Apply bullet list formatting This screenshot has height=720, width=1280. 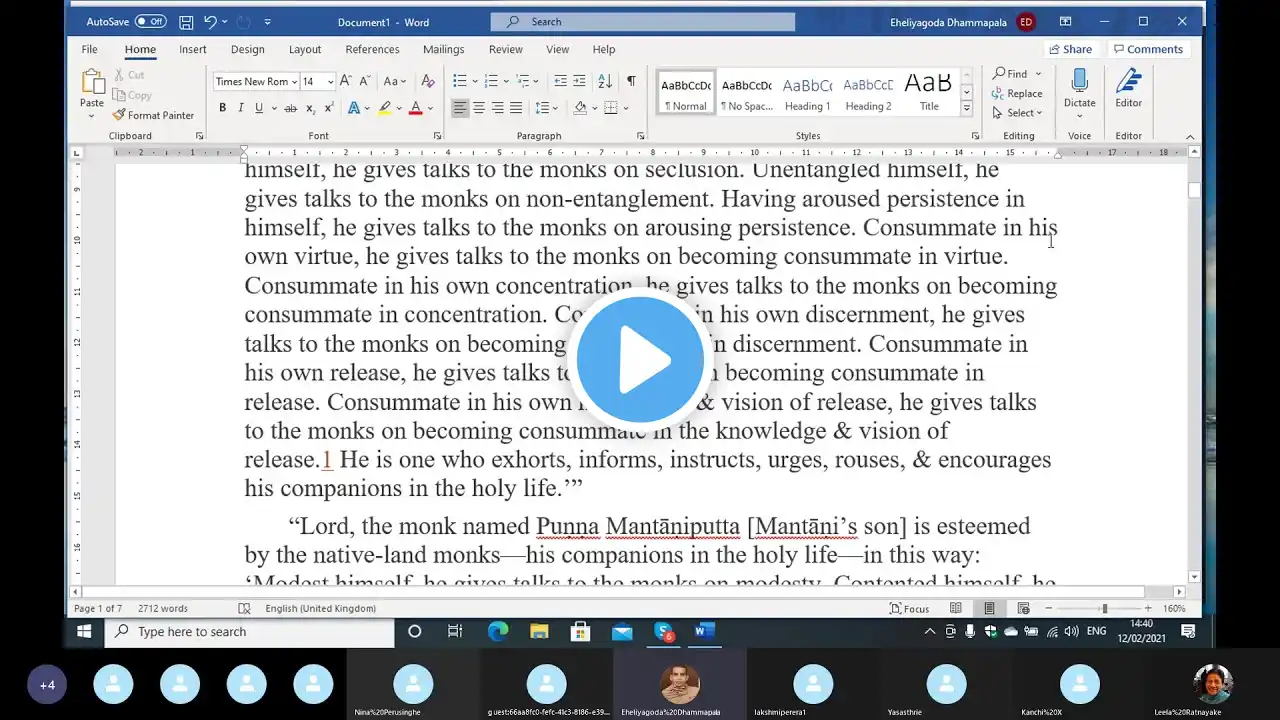click(x=459, y=81)
